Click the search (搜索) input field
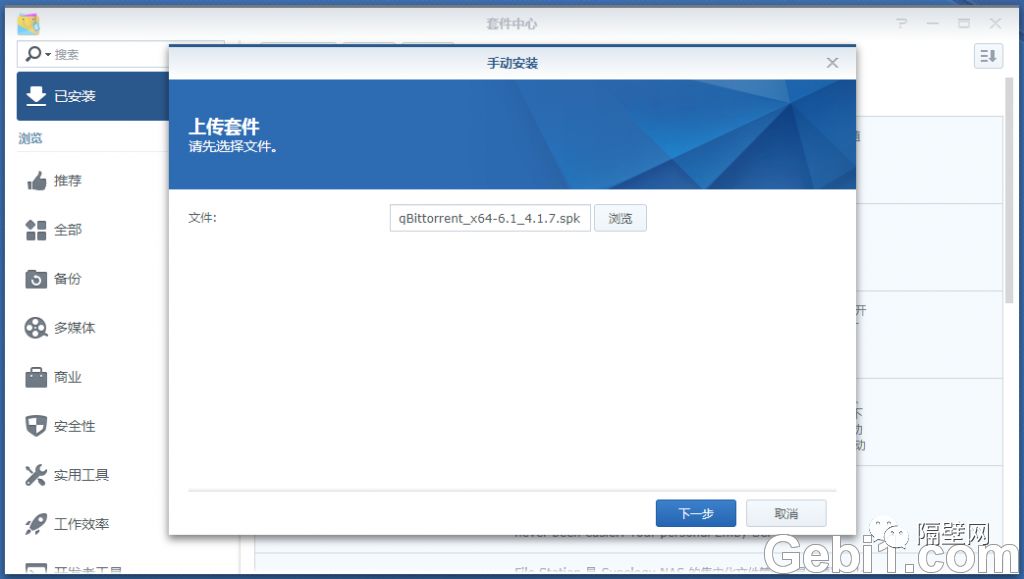This screenshot has height=579, width=1024. click(x=110, y=54)
